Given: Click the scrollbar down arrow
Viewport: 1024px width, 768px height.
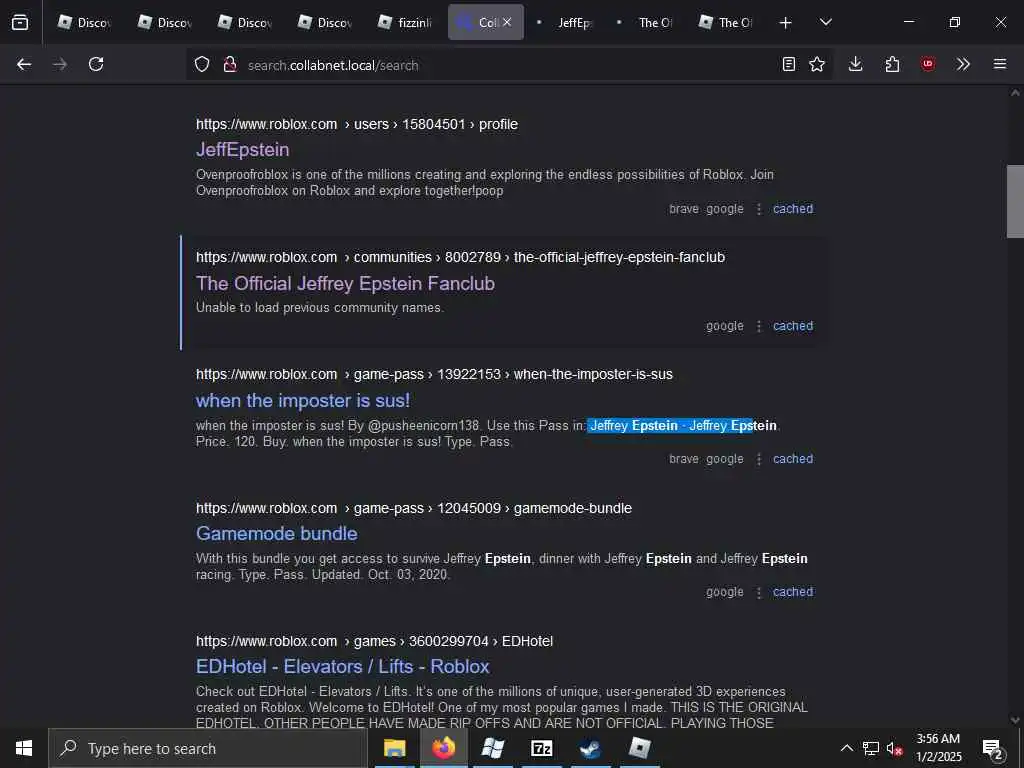Looking at the screenshot, I should pos(1015,720).
